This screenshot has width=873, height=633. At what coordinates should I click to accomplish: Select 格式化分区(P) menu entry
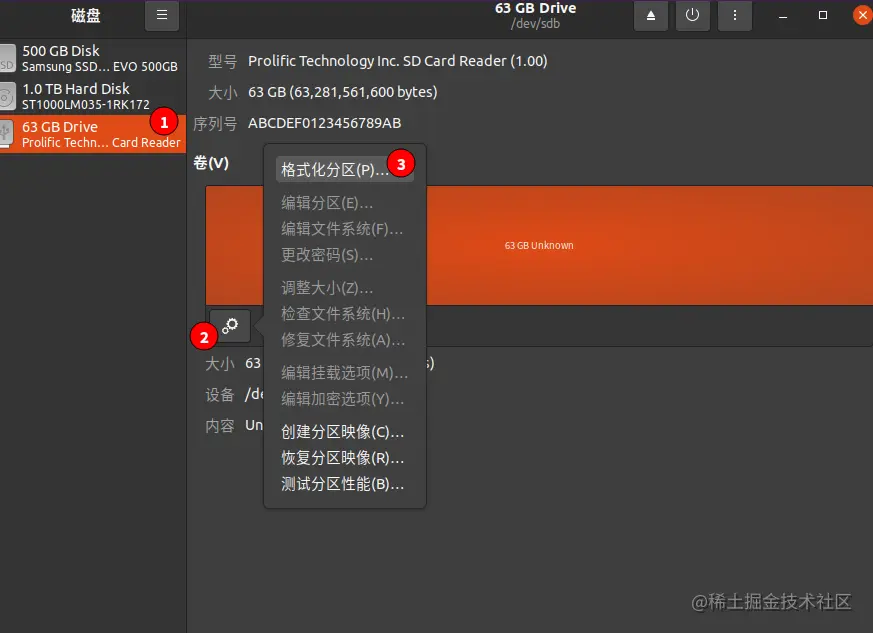tap(334, 170)
